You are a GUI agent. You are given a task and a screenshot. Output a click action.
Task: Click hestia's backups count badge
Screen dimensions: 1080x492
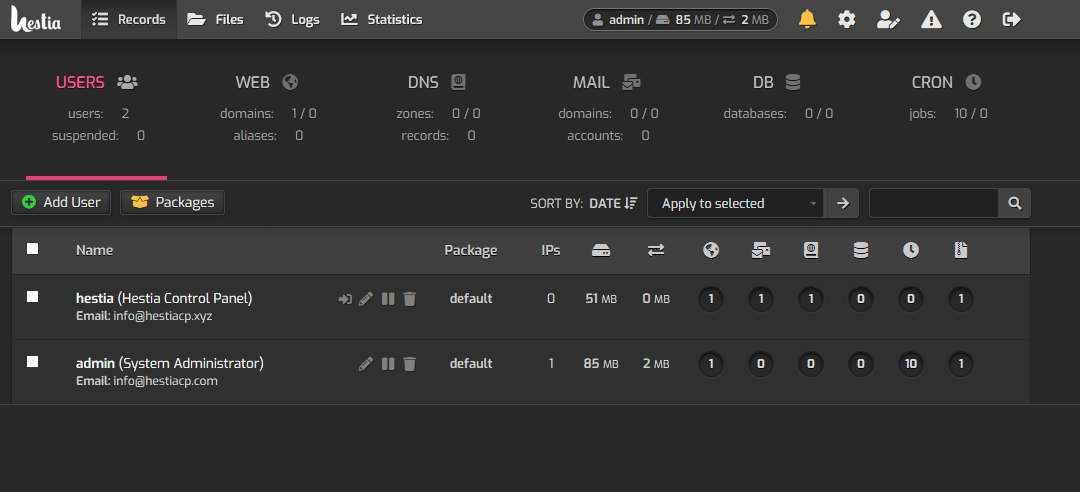(961, 299)
